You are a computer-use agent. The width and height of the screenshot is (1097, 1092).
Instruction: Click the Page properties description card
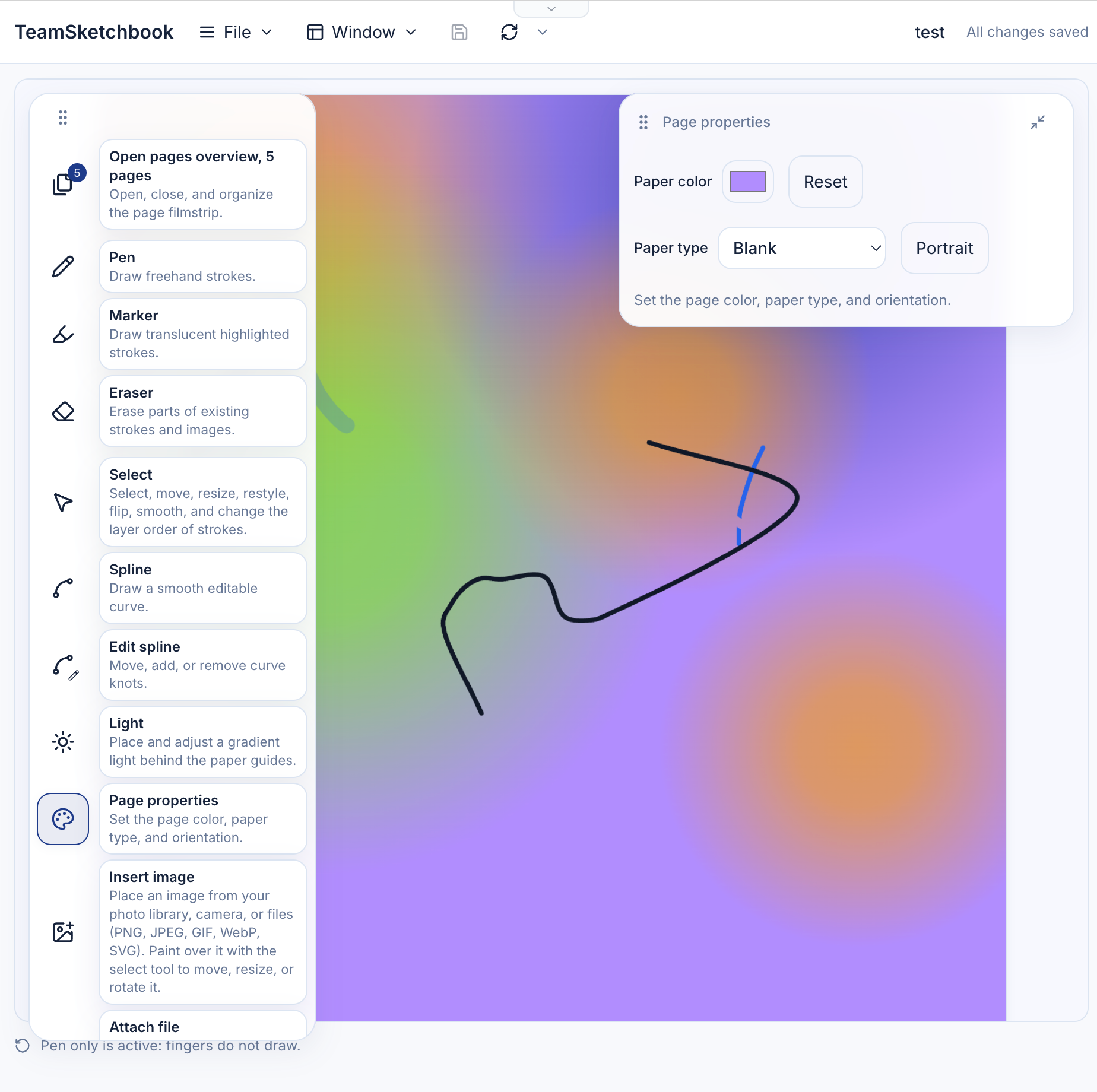(x=203, y=819)
